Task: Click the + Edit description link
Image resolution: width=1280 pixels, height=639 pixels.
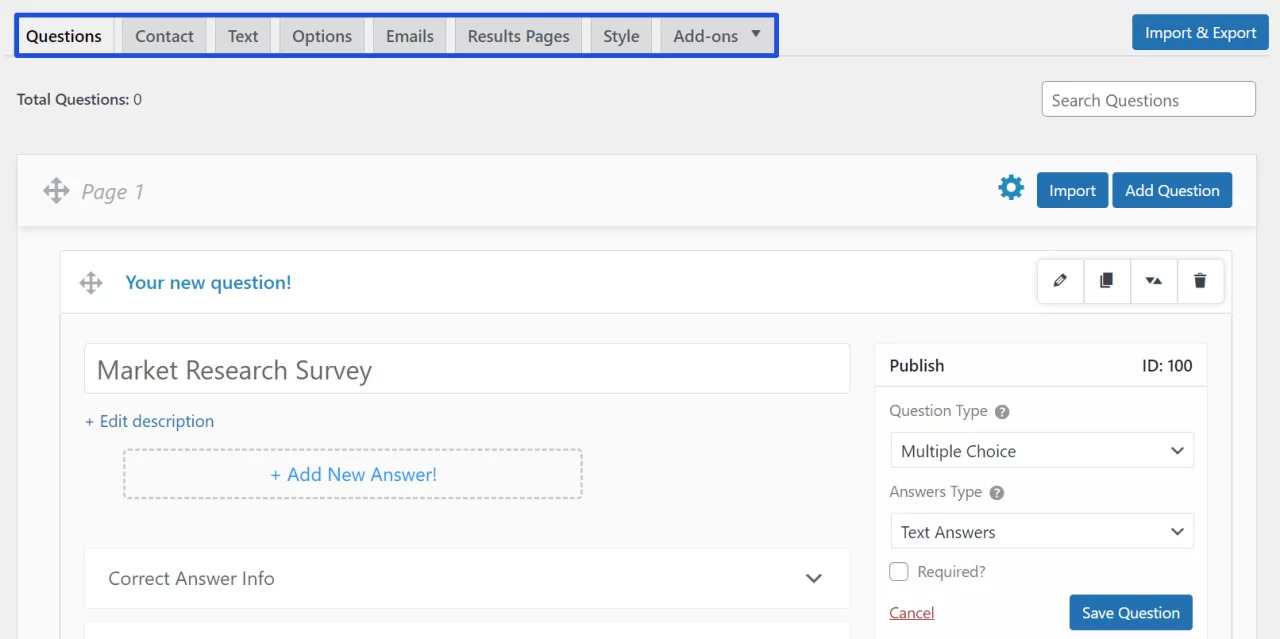Action: (x=149, y=421)
